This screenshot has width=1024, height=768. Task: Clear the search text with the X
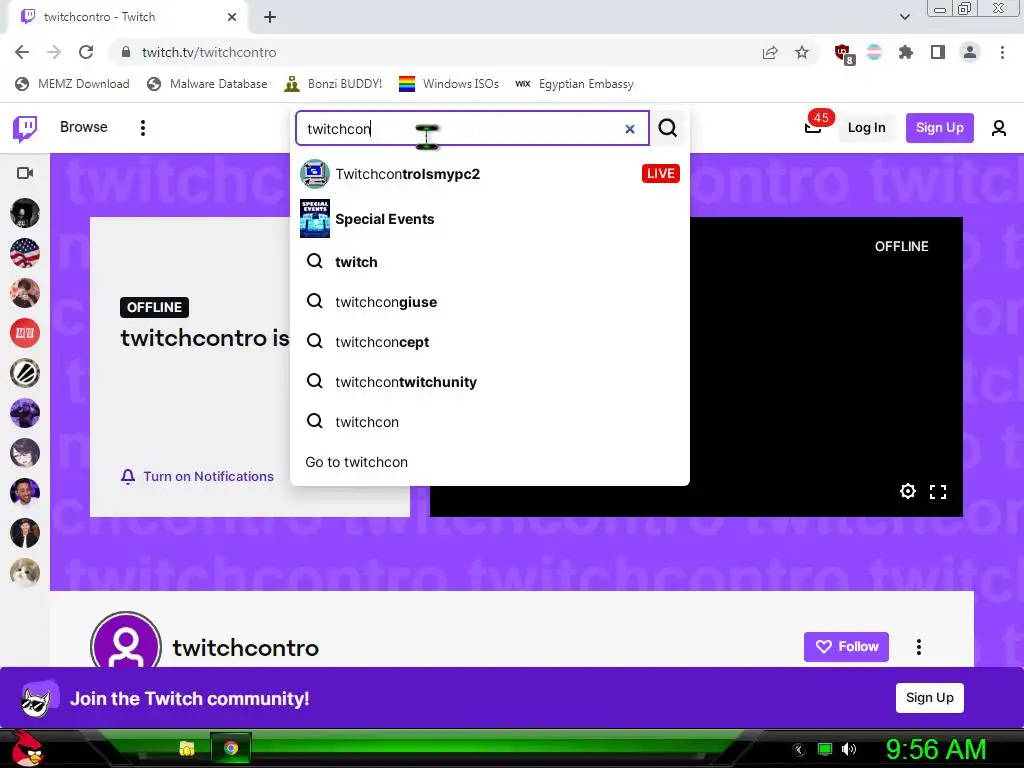630,129
